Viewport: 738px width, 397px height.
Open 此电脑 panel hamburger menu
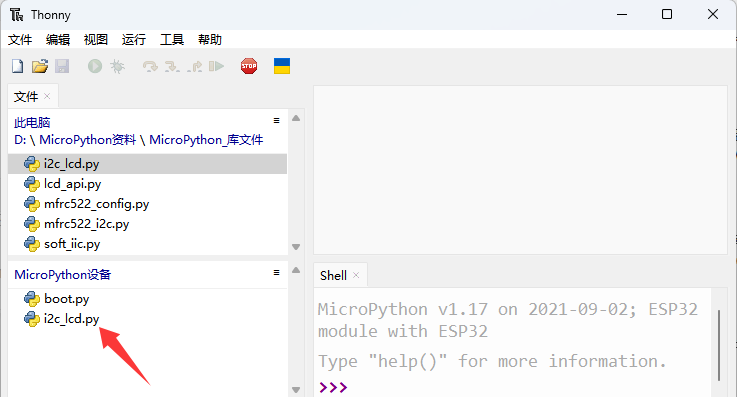[276, 121]
